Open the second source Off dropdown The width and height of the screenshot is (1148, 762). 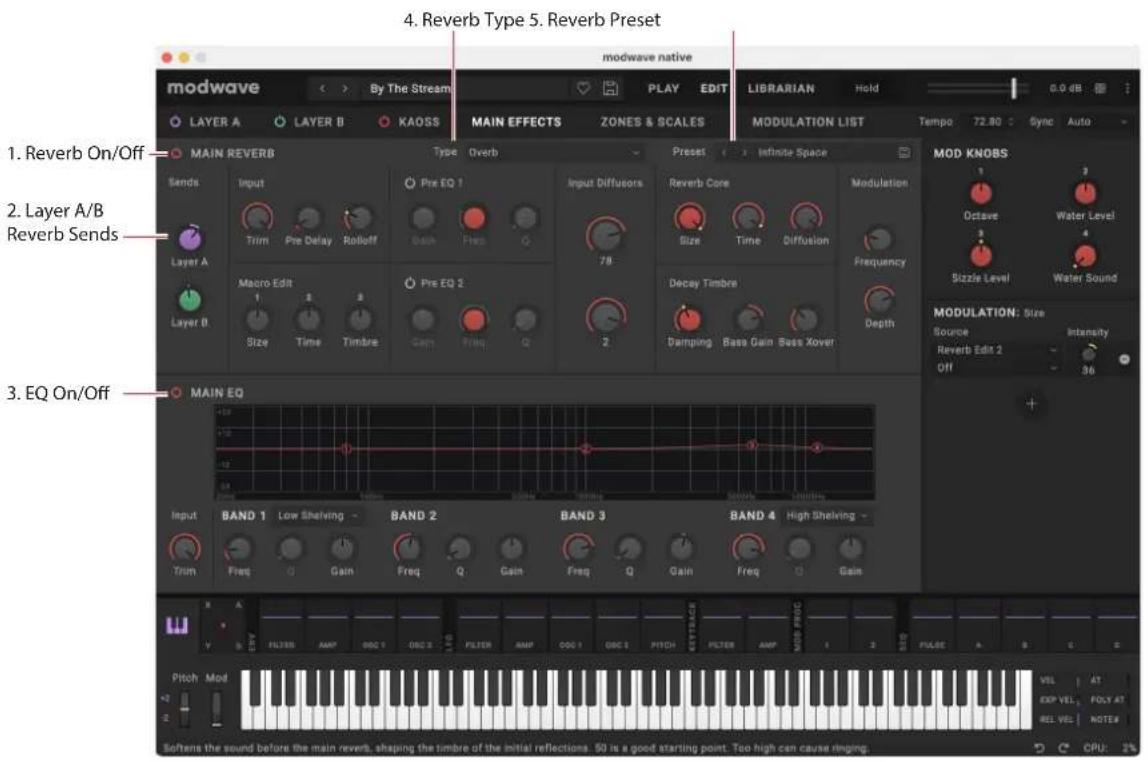(996, 367)
